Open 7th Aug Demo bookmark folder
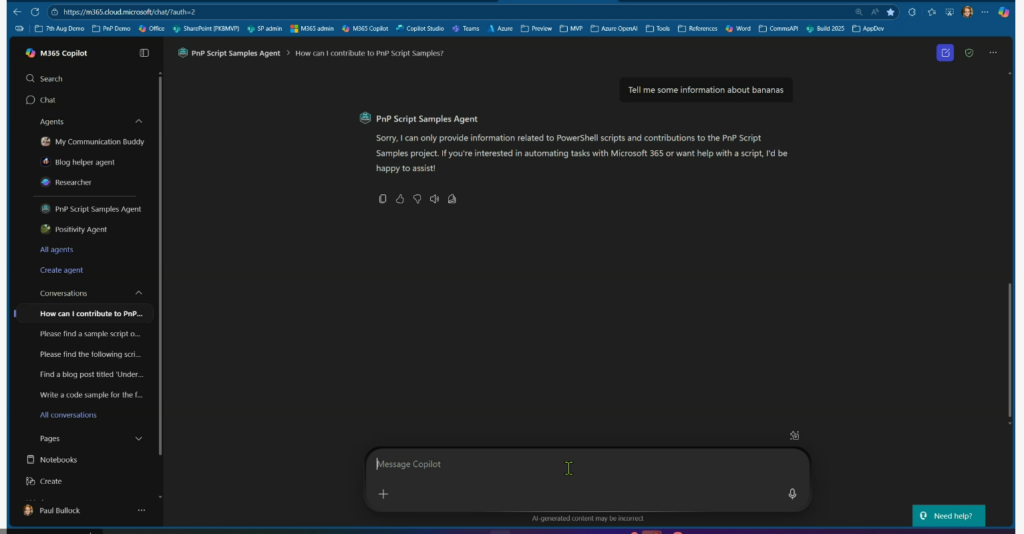The width and height of the screenshot is (1024, 534). click(x=59, y=29)
